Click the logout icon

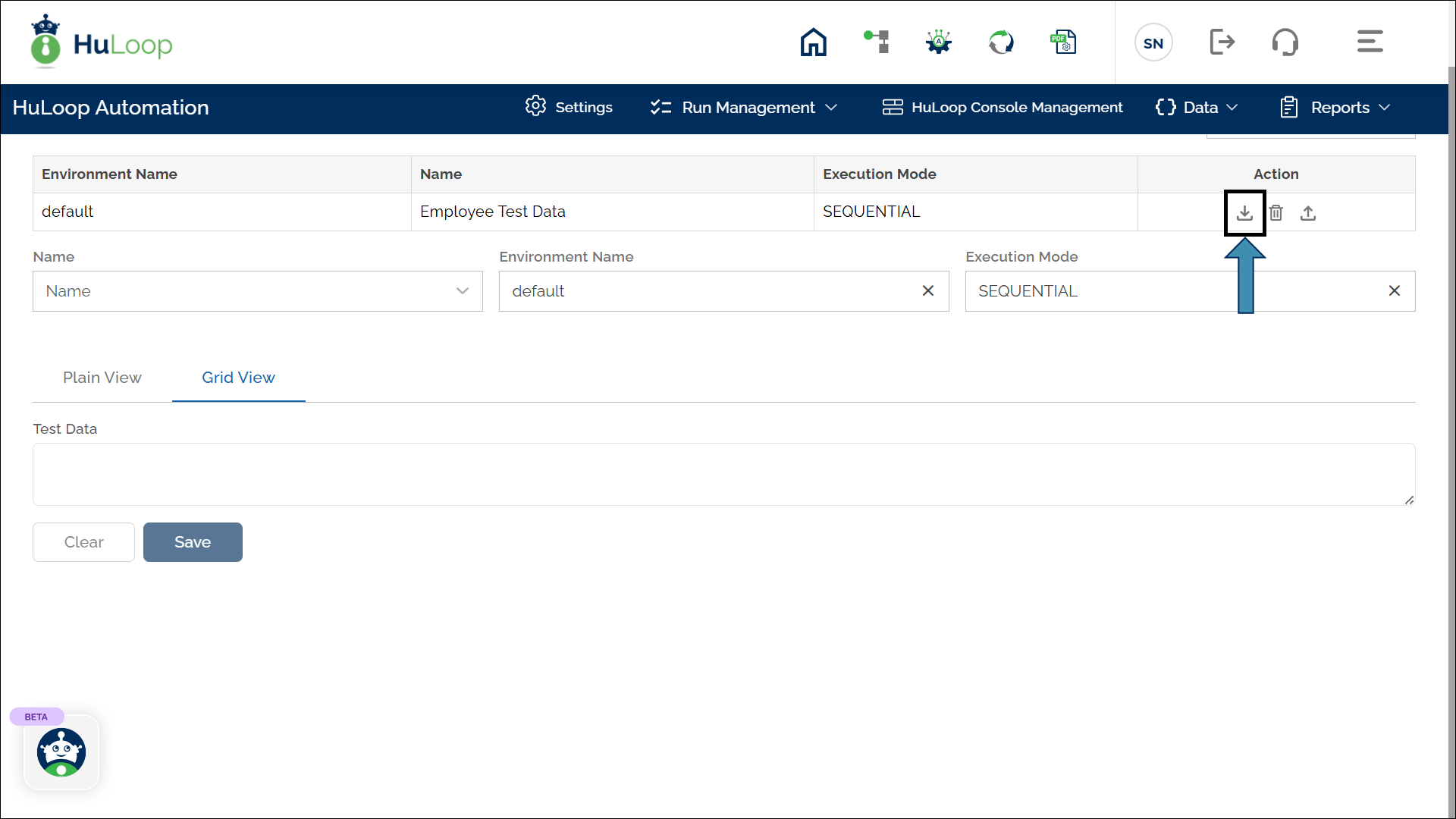(x=1222, y=42)
